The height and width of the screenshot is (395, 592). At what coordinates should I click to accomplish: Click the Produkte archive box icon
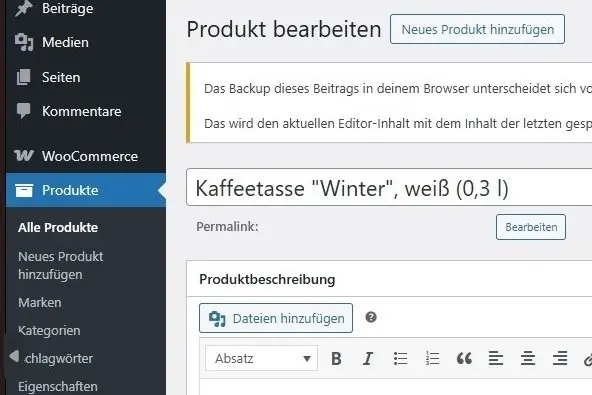click(x=24, y=190)
